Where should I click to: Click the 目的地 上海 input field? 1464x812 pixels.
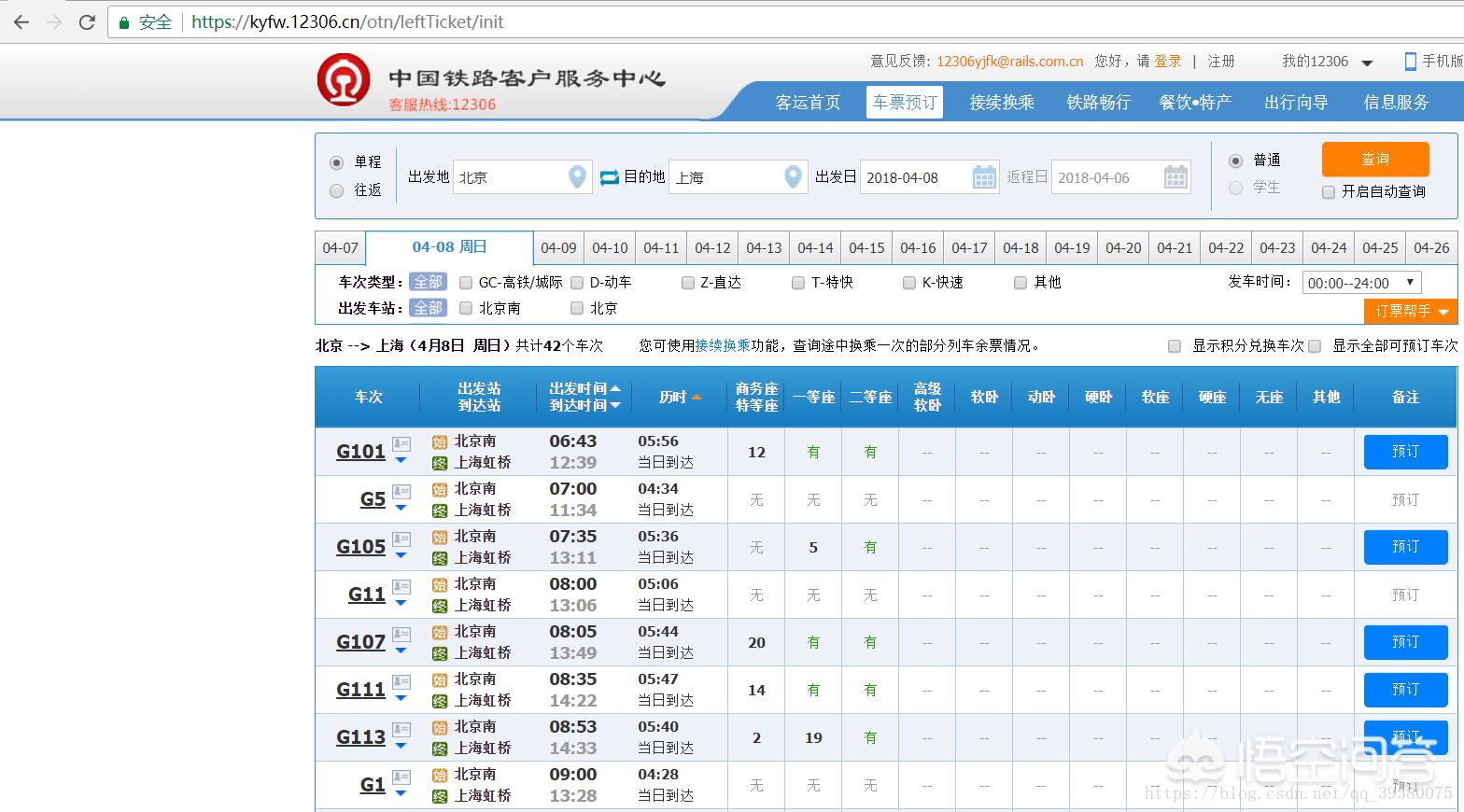tap(738, 176)
